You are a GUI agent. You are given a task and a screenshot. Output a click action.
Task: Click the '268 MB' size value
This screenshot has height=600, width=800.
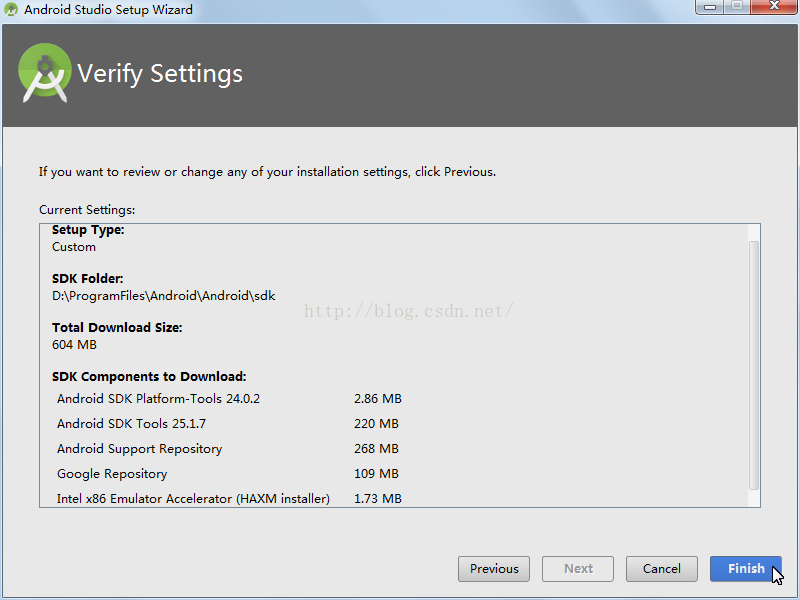377,448
